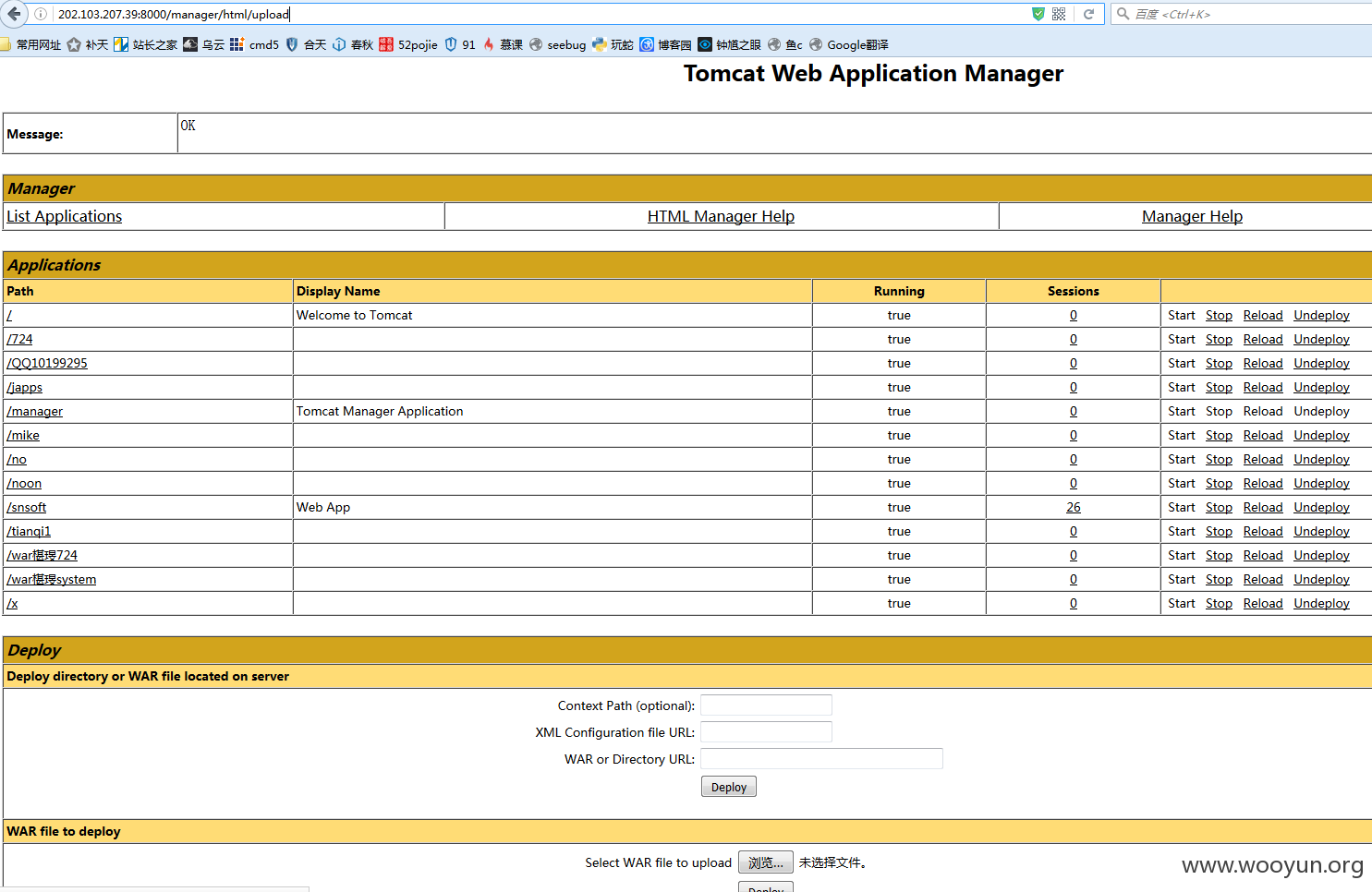Click the magnifier icon in the search box
Viewport: 1372px width, 892px height.
[x=1123, y=14]
